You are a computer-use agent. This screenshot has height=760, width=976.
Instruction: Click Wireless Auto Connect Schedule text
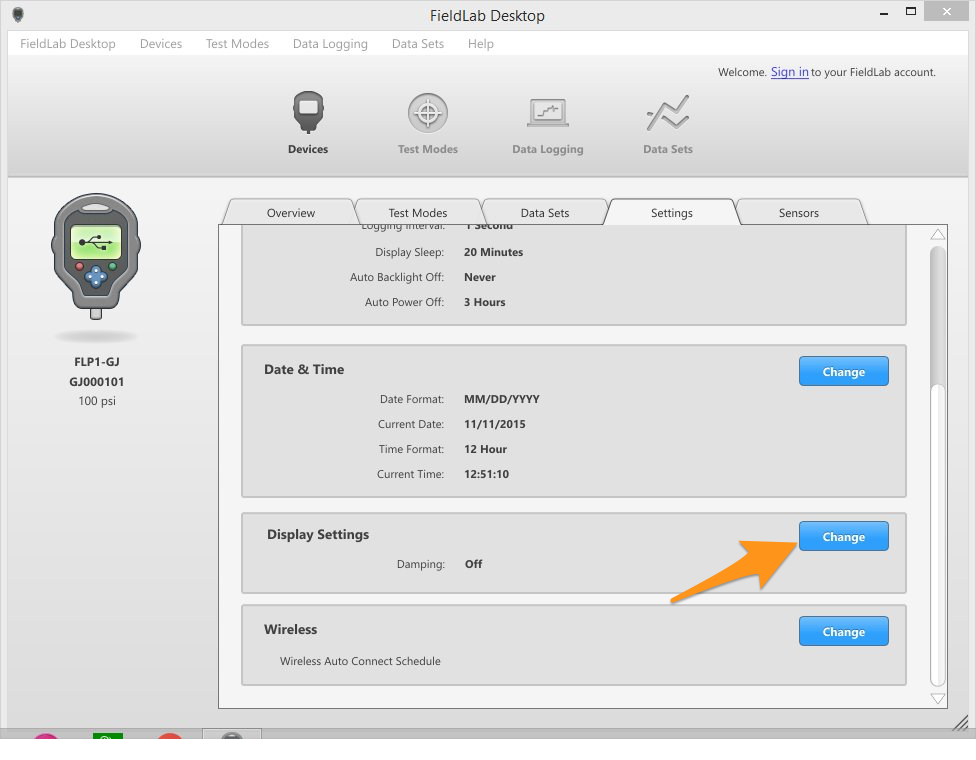pos(360,661)
